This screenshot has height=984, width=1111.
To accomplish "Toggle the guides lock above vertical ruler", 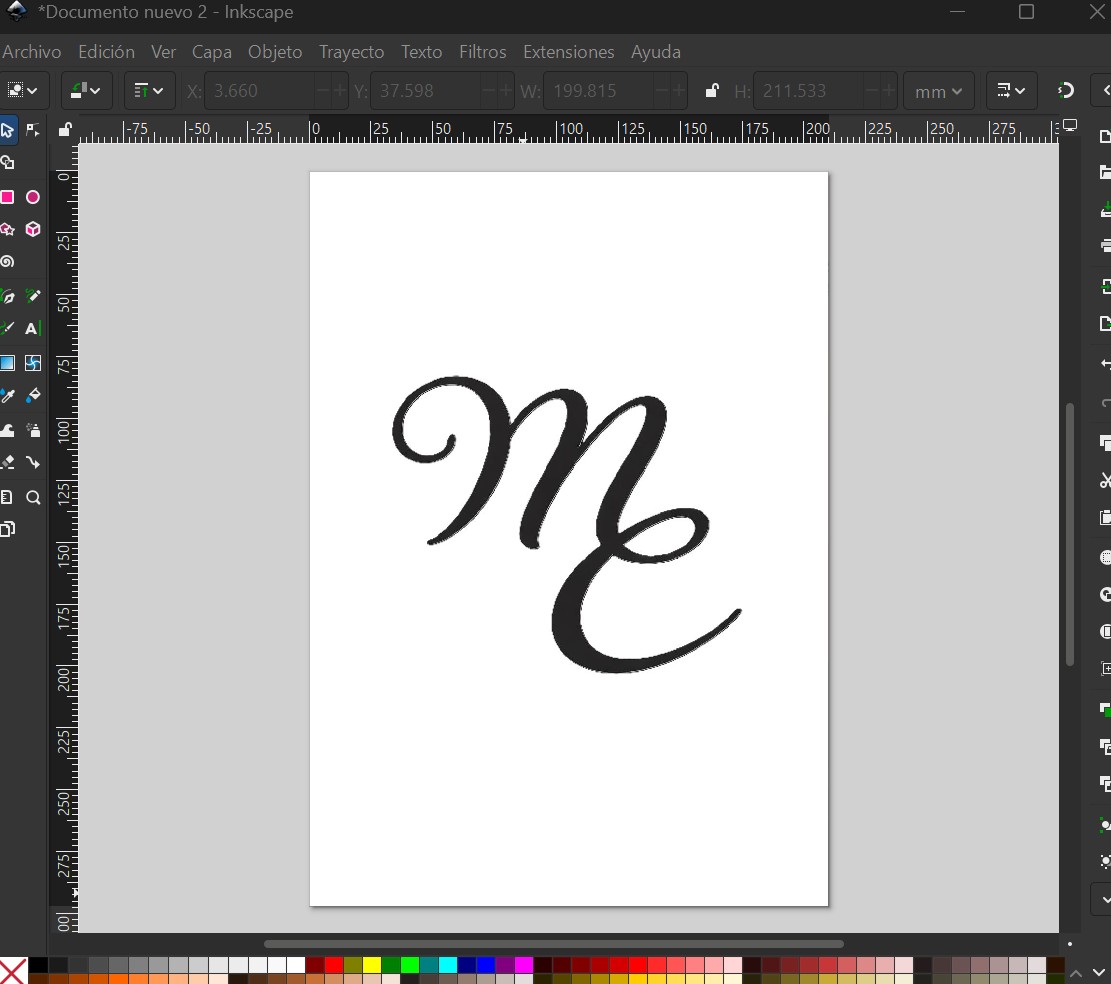I will (64, 130).
